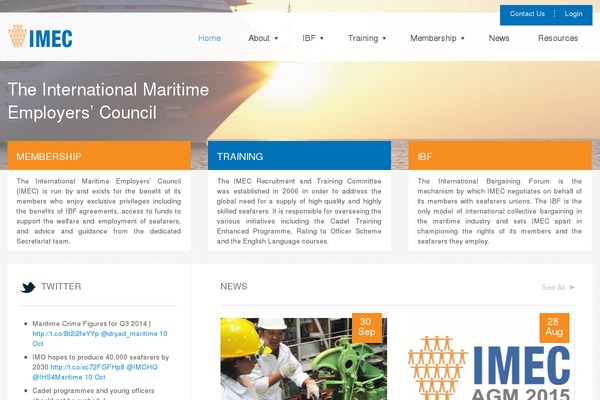This screenshot has height=400, width=600.
Task: Click the 'Cadet programmes and young officers' tweet
Action: click(x=93, y=391)
